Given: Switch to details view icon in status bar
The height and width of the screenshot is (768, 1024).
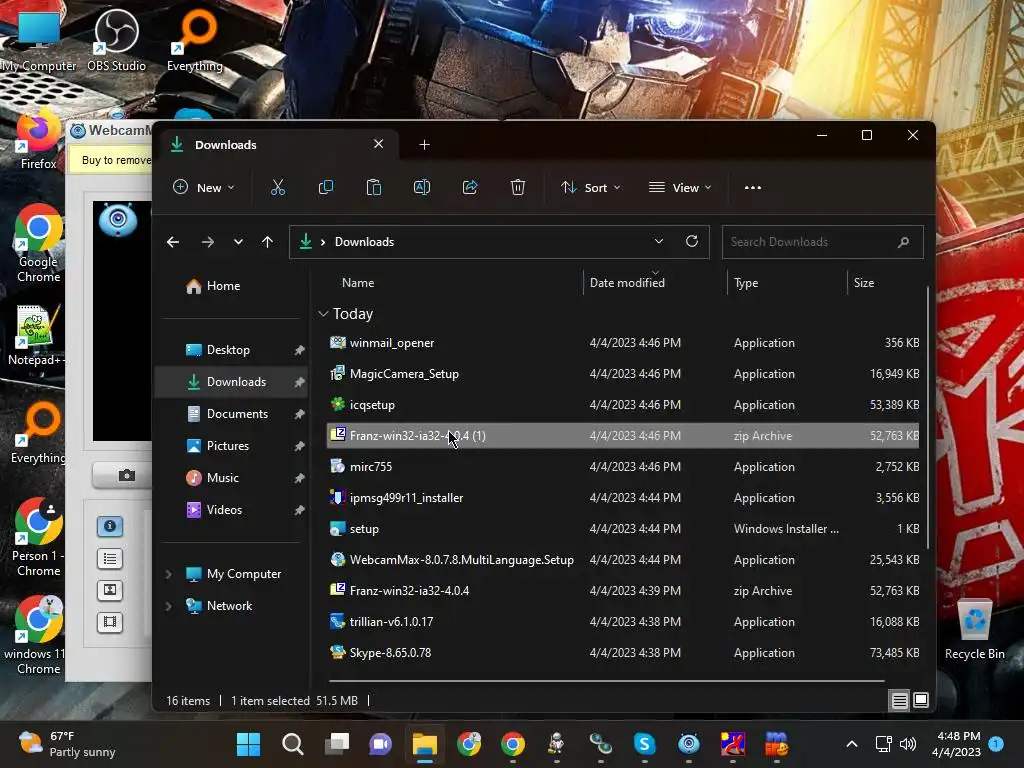Looking at the screenshot, I should tap(899, 701).
